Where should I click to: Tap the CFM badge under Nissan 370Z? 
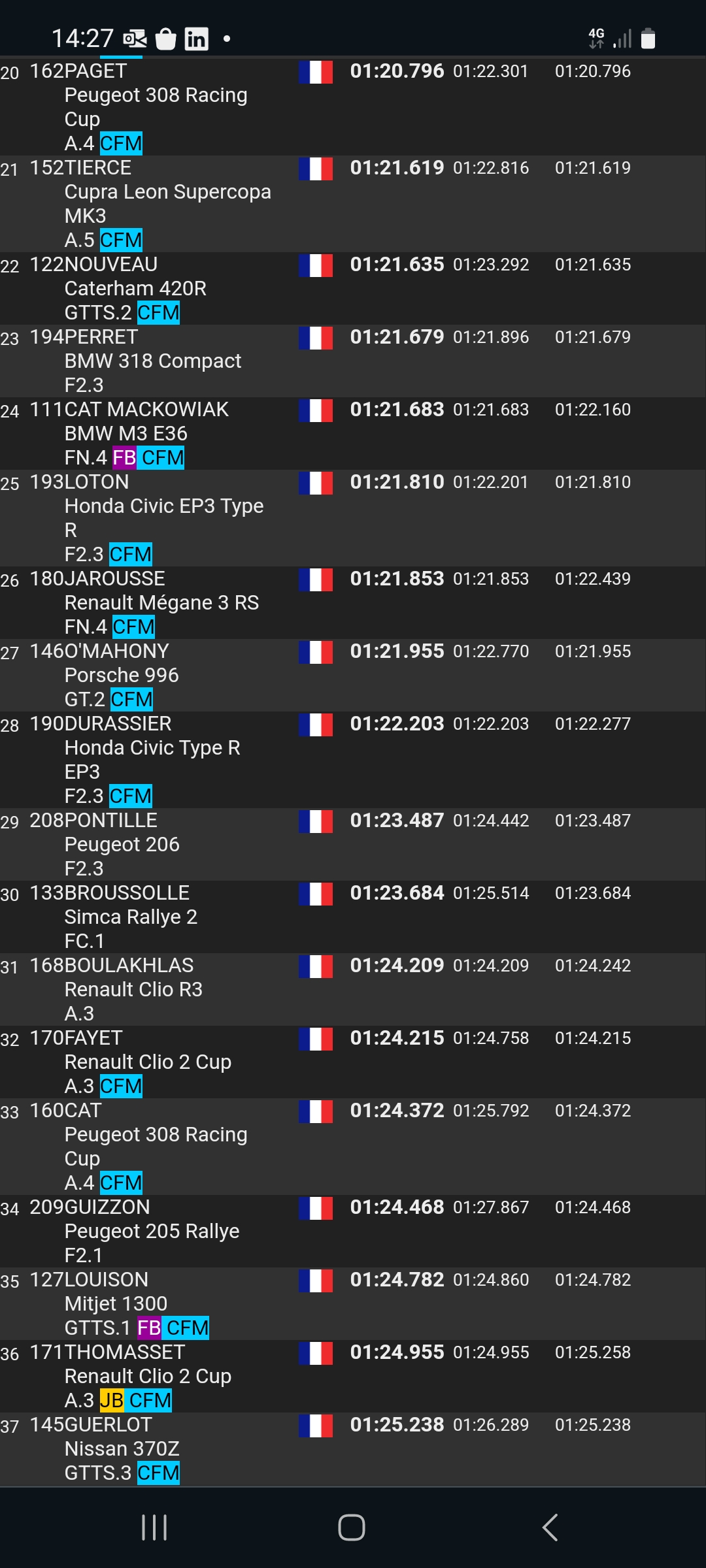[158, 1473]
